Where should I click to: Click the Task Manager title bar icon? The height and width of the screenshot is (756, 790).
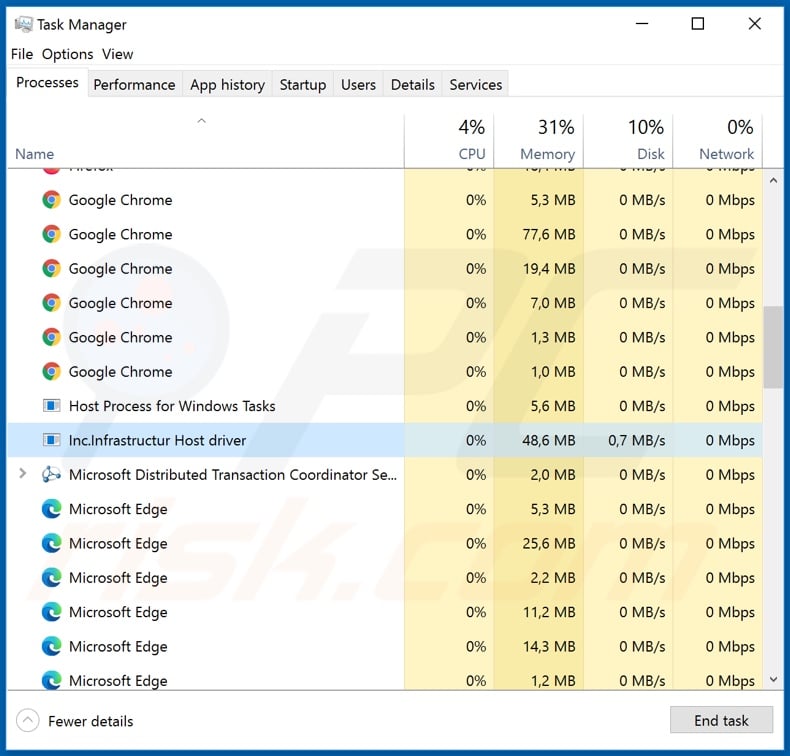point(23,24)
